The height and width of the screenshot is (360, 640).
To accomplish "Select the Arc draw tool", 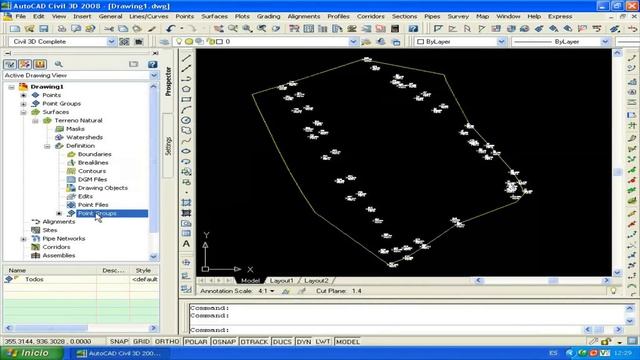I will coord(186,110).
